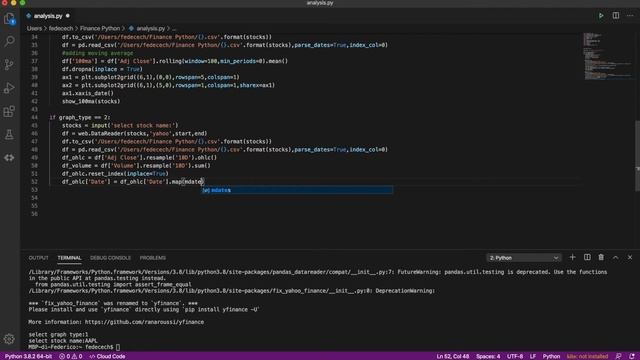Switch to the TERMINAL panel tab

pos(69,258)
